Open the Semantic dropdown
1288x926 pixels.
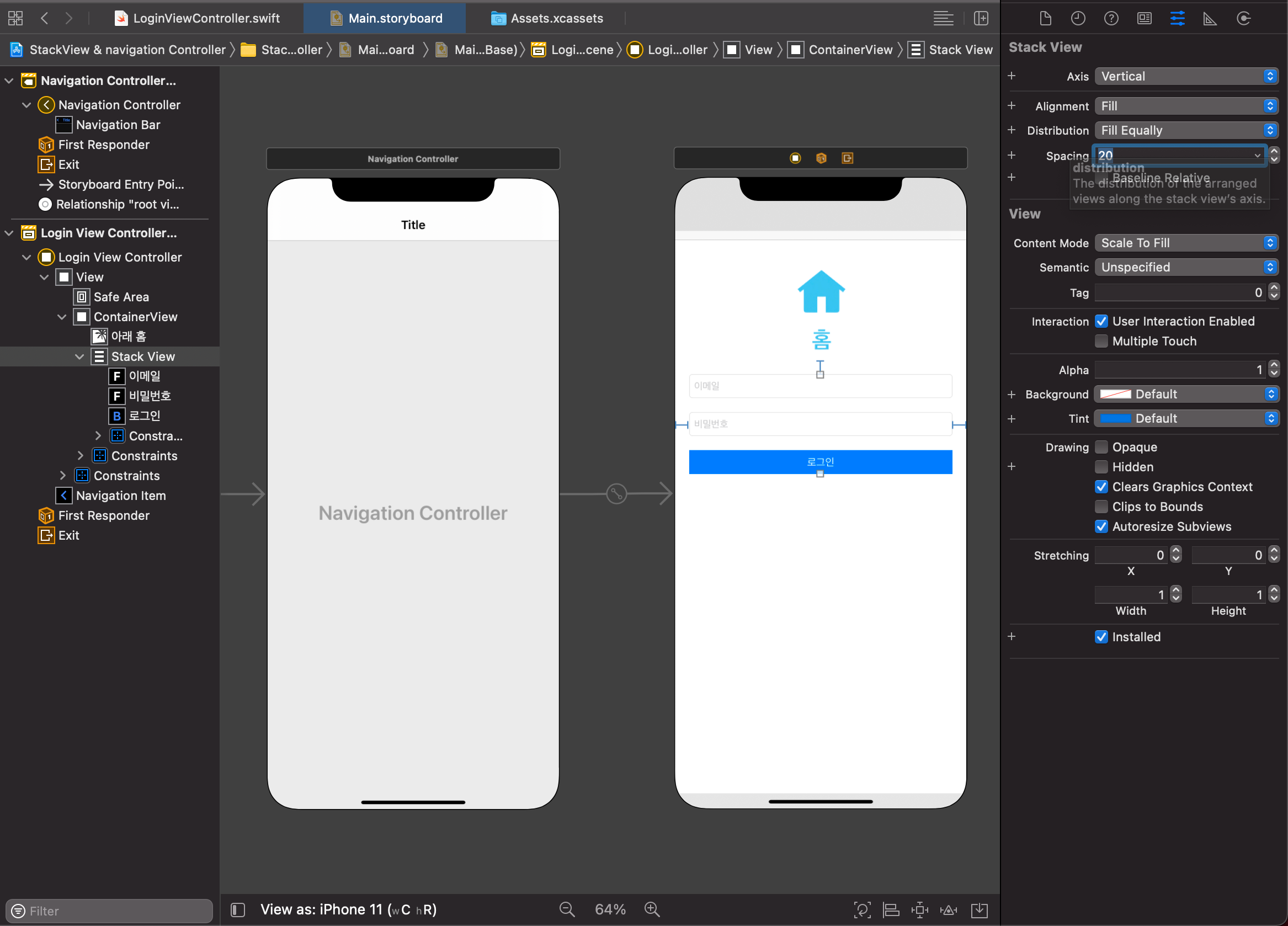[1186, 268]
